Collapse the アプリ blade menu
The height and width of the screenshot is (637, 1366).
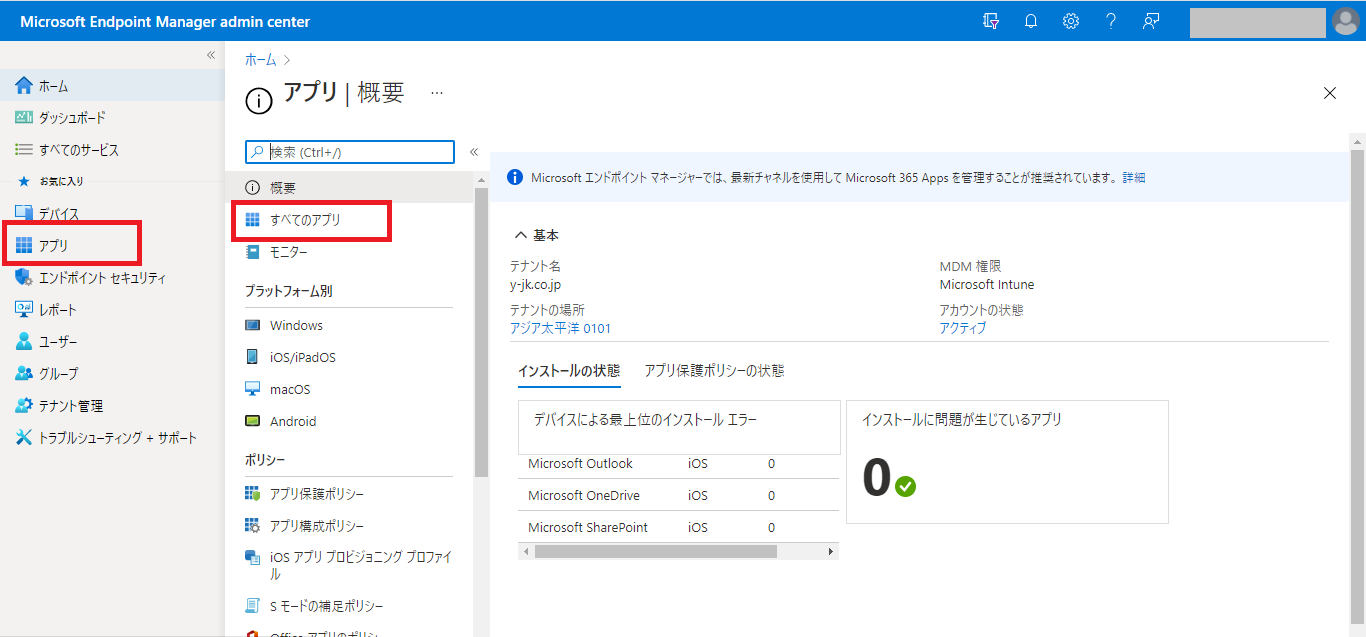pyautogui.click(x=474, y=152)
